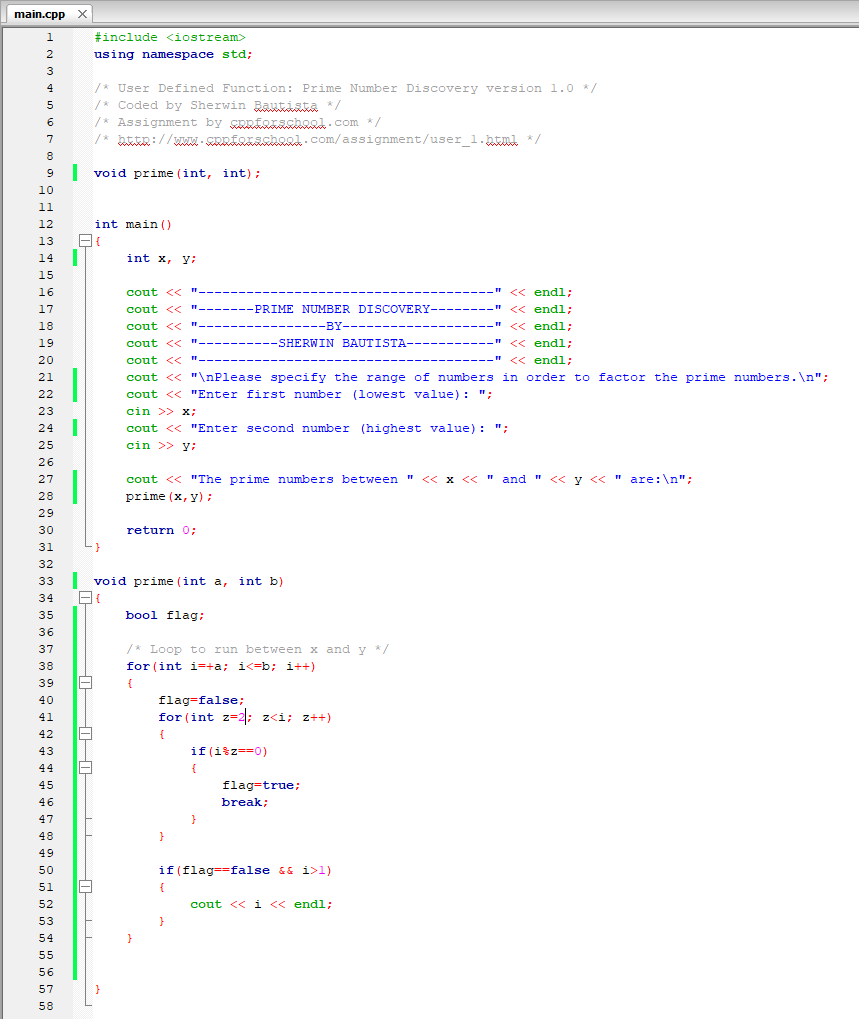Click the 'Coded by Sherwin Bautista' comment

pyautogui.click(x=218, y=105)
